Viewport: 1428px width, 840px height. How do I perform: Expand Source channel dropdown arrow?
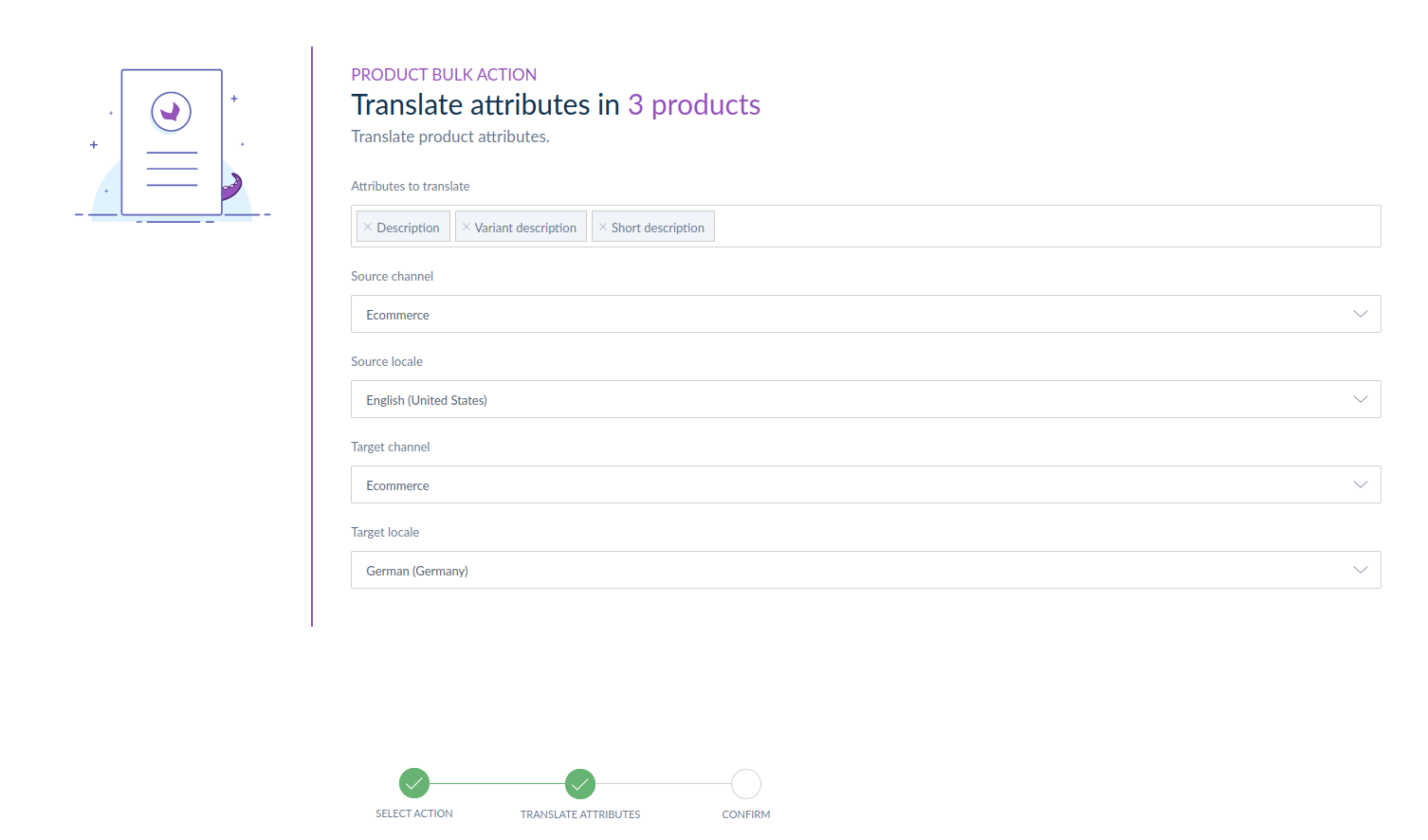pos(1361,314)
